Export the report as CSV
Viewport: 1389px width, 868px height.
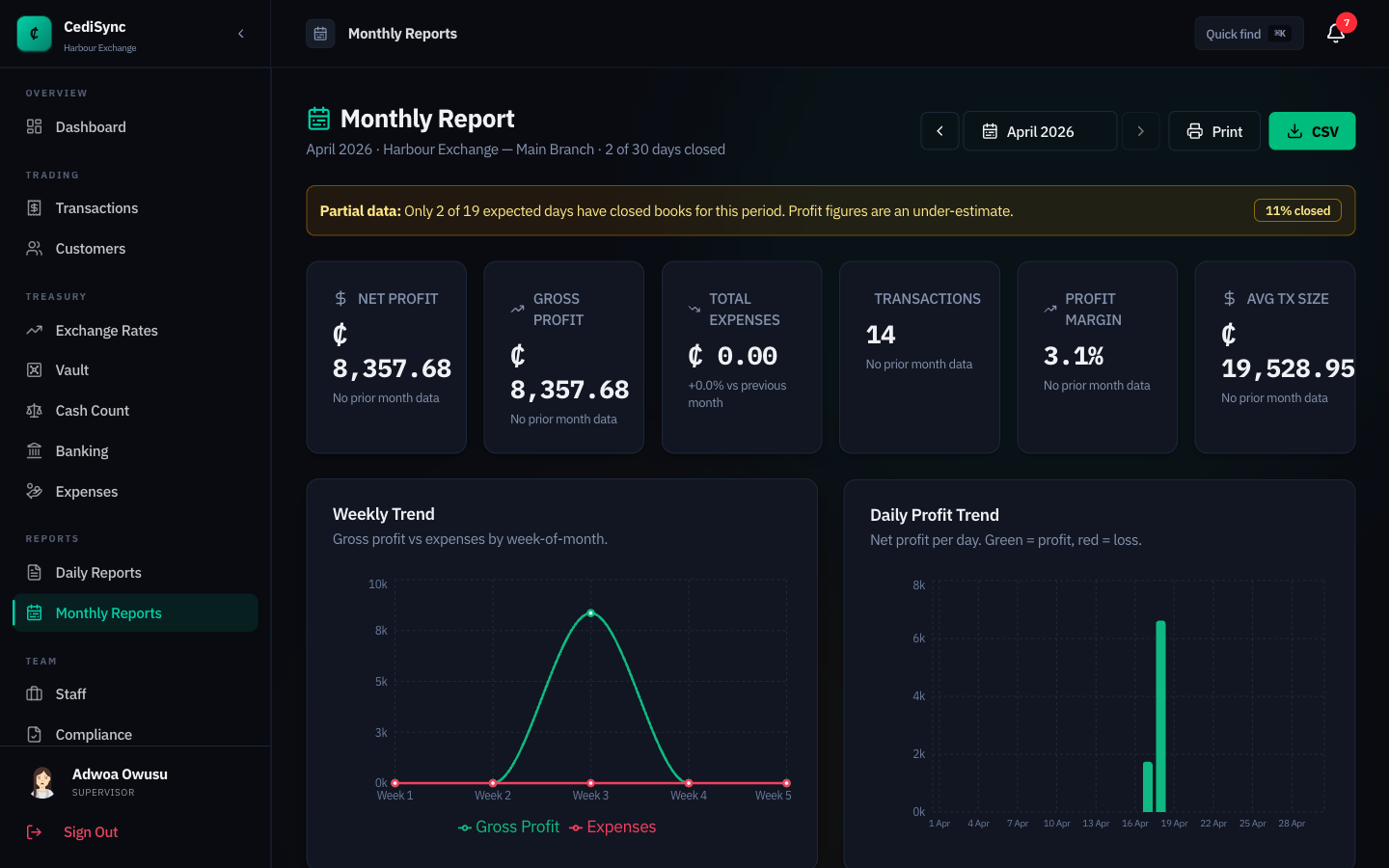(x=1312, y=130)
